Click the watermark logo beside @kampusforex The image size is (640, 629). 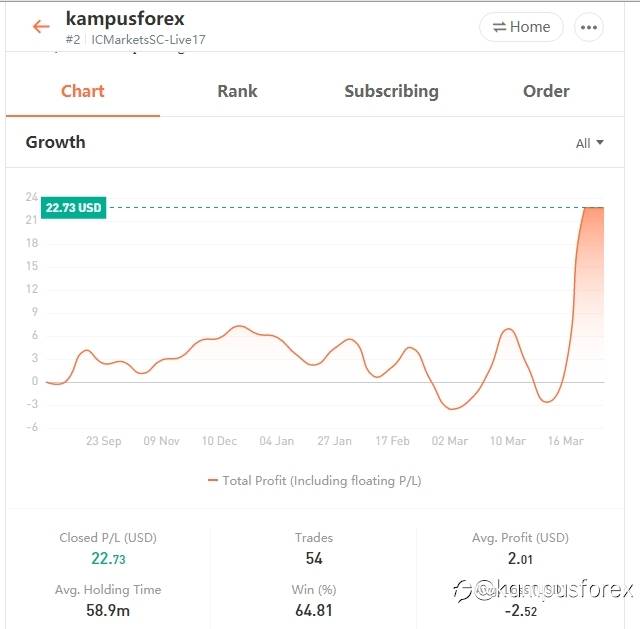coord(462,591)
